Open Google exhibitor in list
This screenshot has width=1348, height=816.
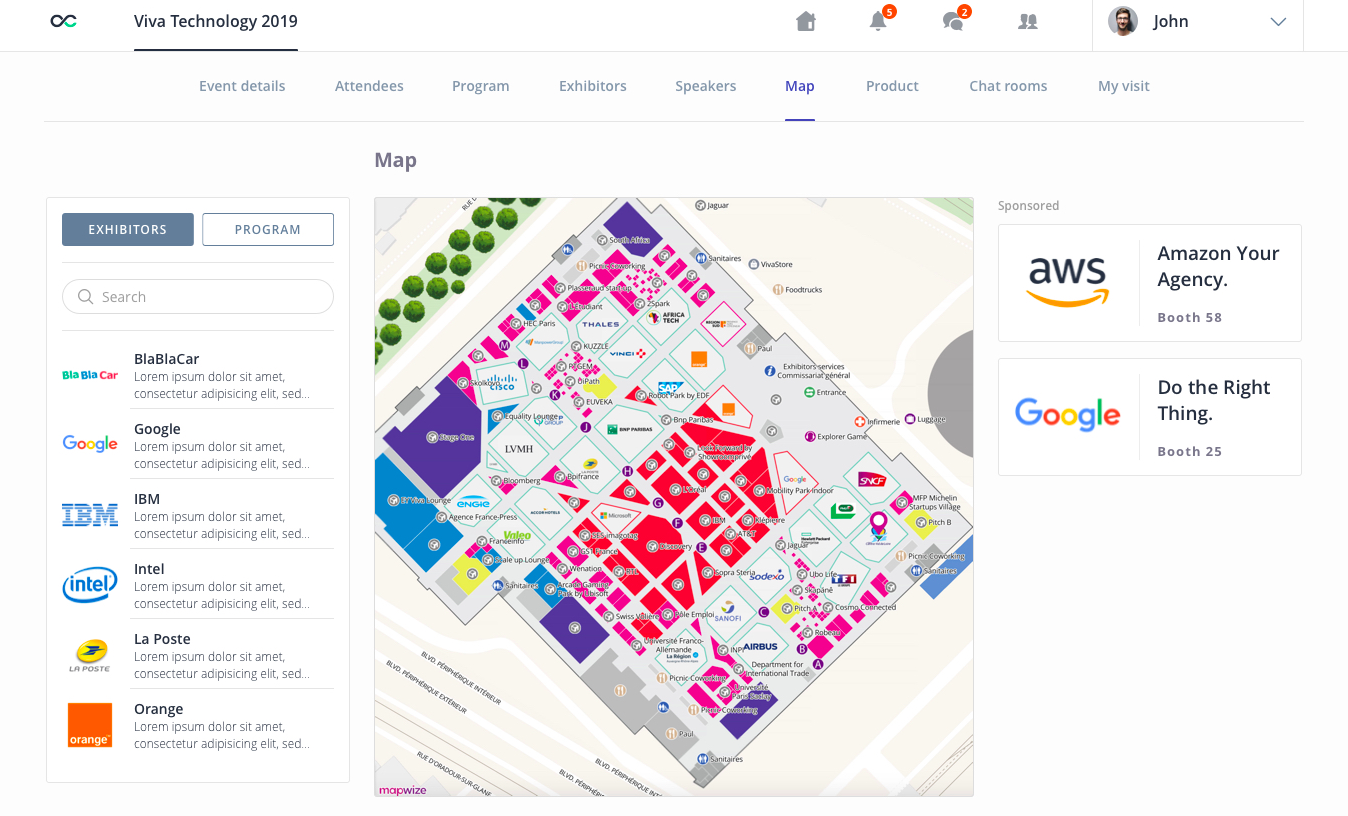click(198, 445)
